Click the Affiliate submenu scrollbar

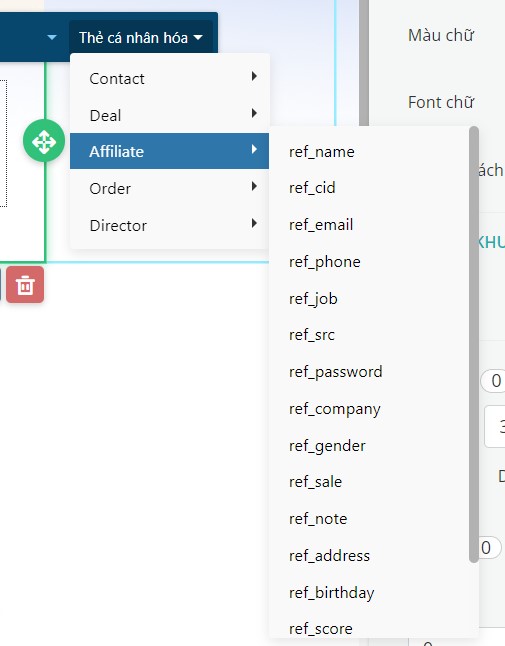coord(474,344)
